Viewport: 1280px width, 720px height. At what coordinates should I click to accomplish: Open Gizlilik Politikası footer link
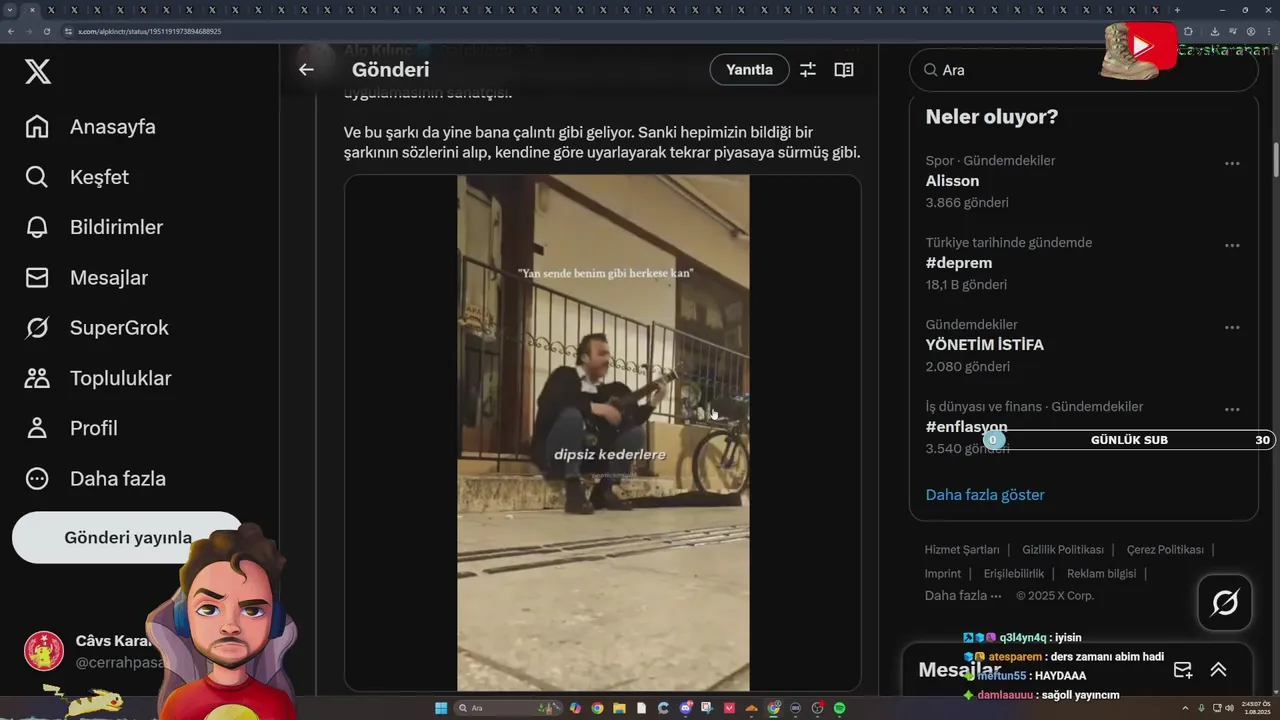click(1063, 550)
